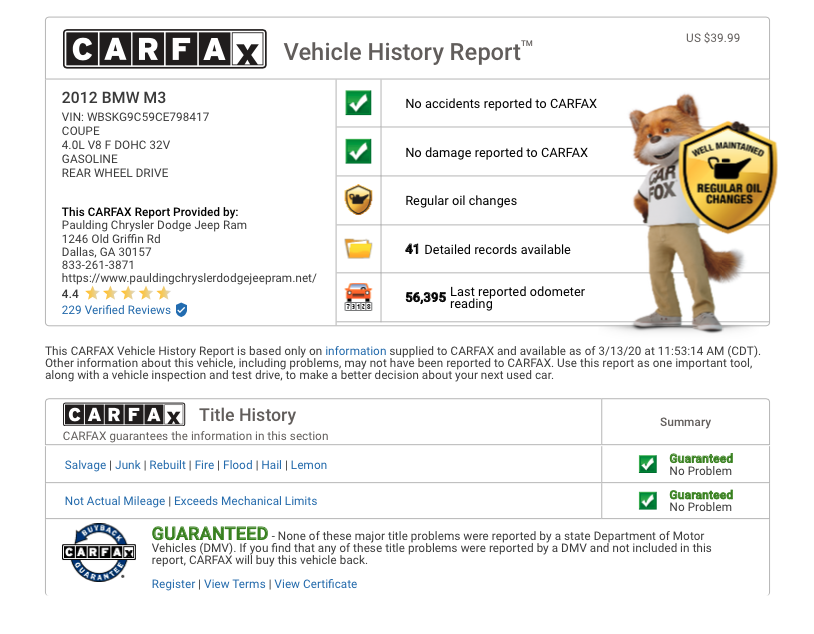Screen dimensions: 814x634
Task: Click the 'This CARFAX Report Provided by:' label
Action: 150,212
